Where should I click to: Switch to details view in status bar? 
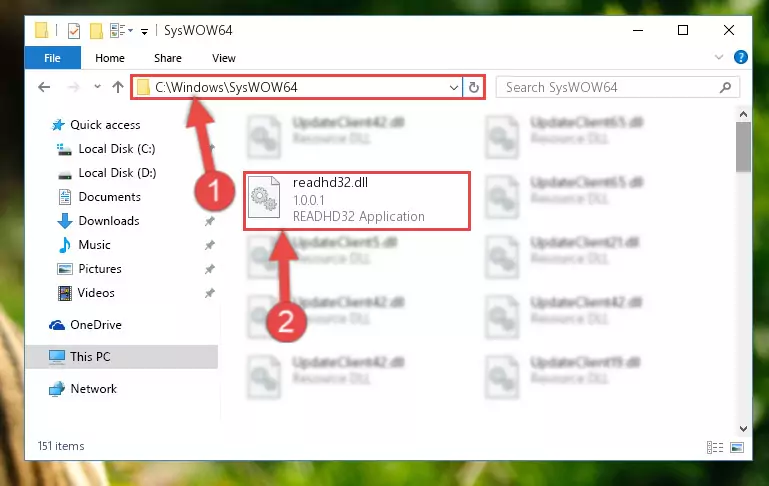[715, 447]
